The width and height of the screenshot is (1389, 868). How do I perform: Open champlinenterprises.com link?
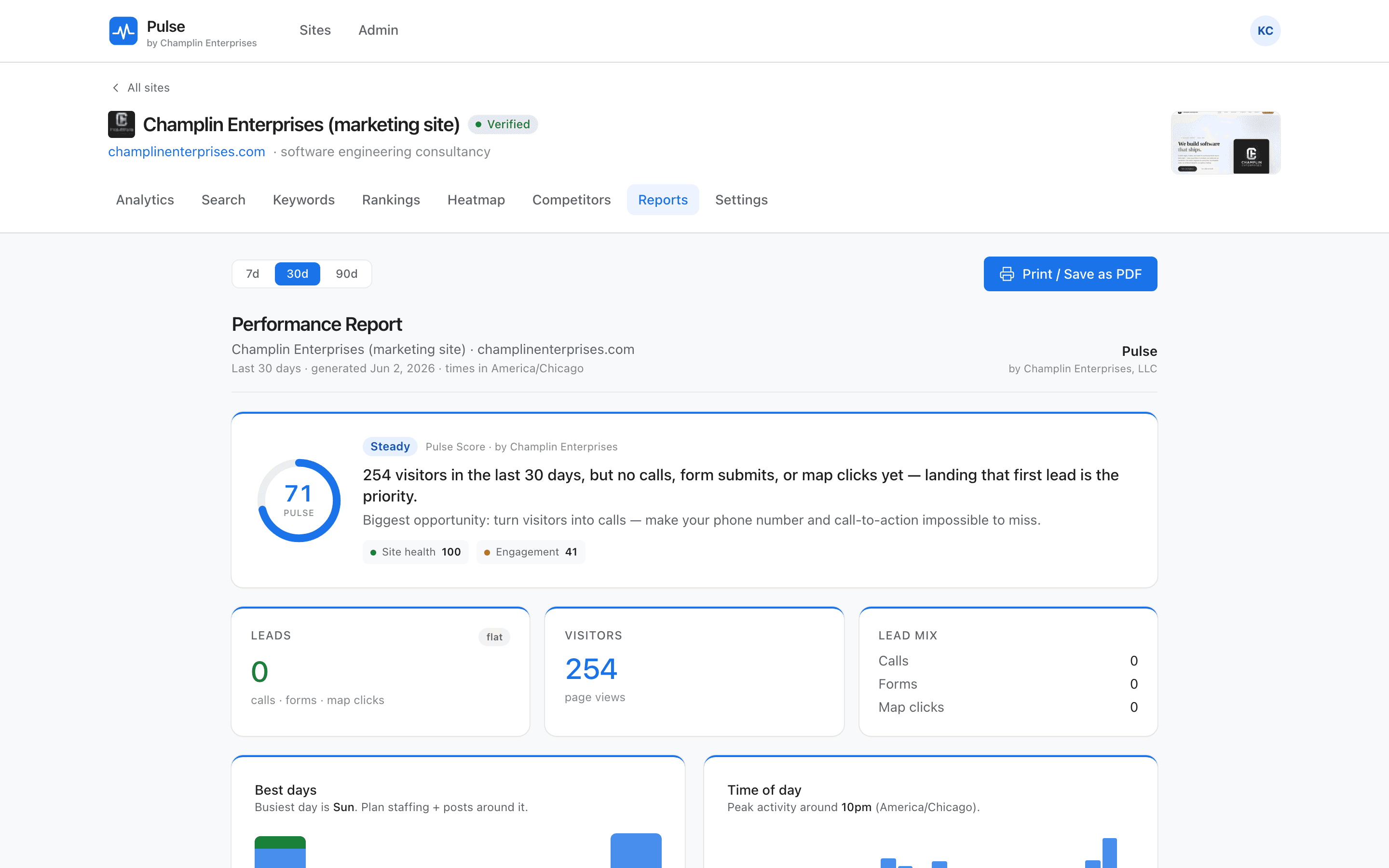pos(187,151)
